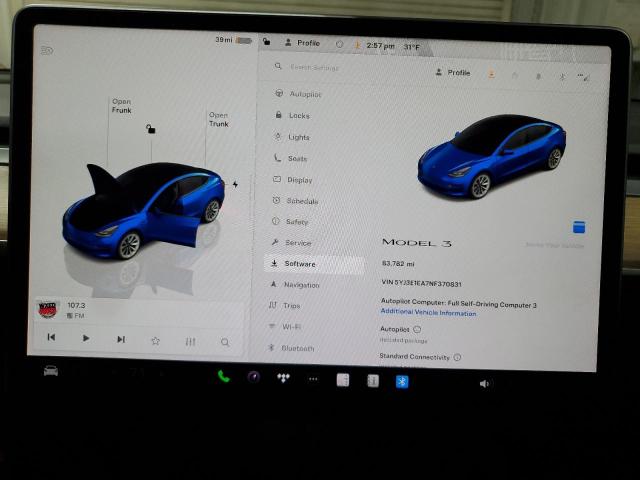Open the Tidal app

pos(283,378)
